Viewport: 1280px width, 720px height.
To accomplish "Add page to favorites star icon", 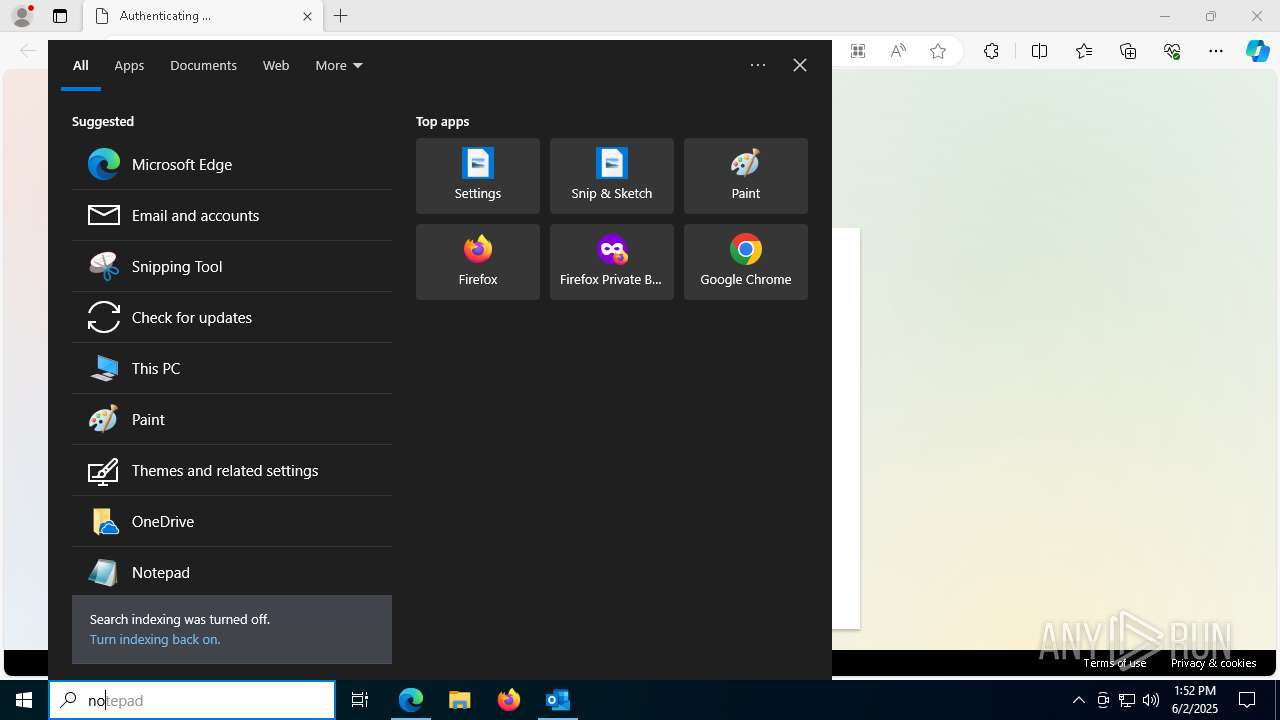I will (x=938, y=51).
